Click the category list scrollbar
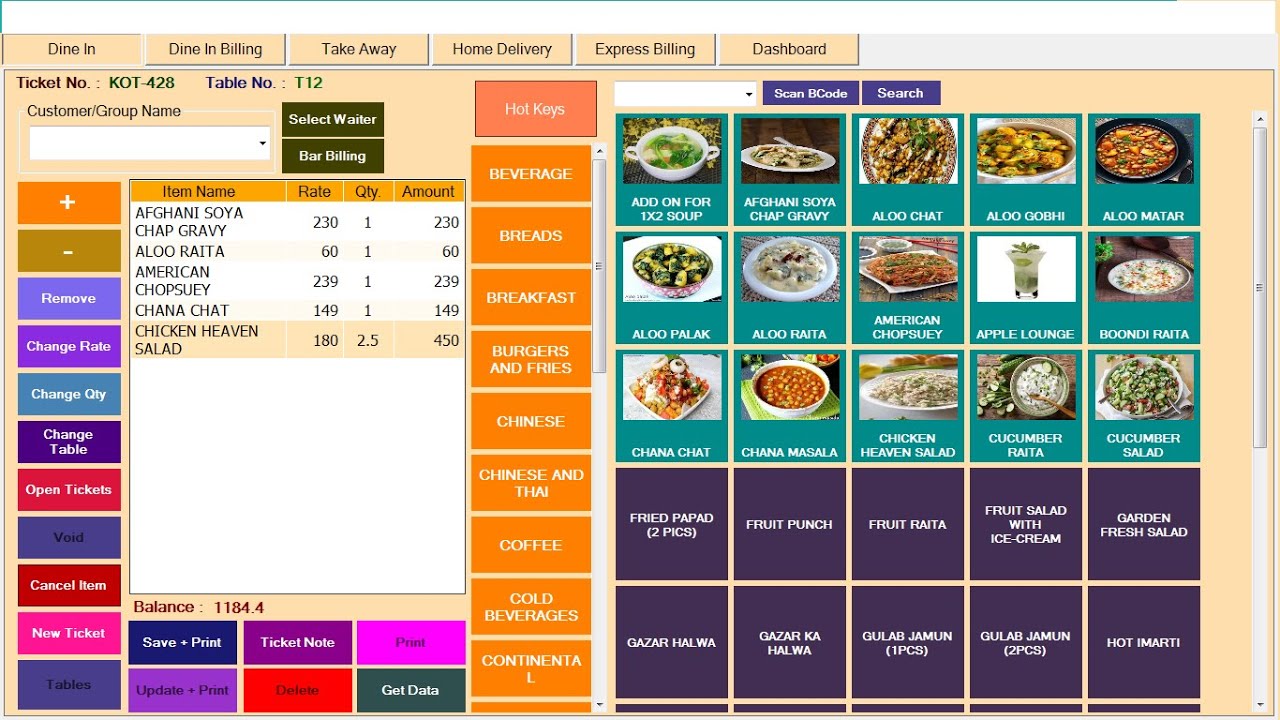This screenshot has height=720, width=1280. click(600, 265)
